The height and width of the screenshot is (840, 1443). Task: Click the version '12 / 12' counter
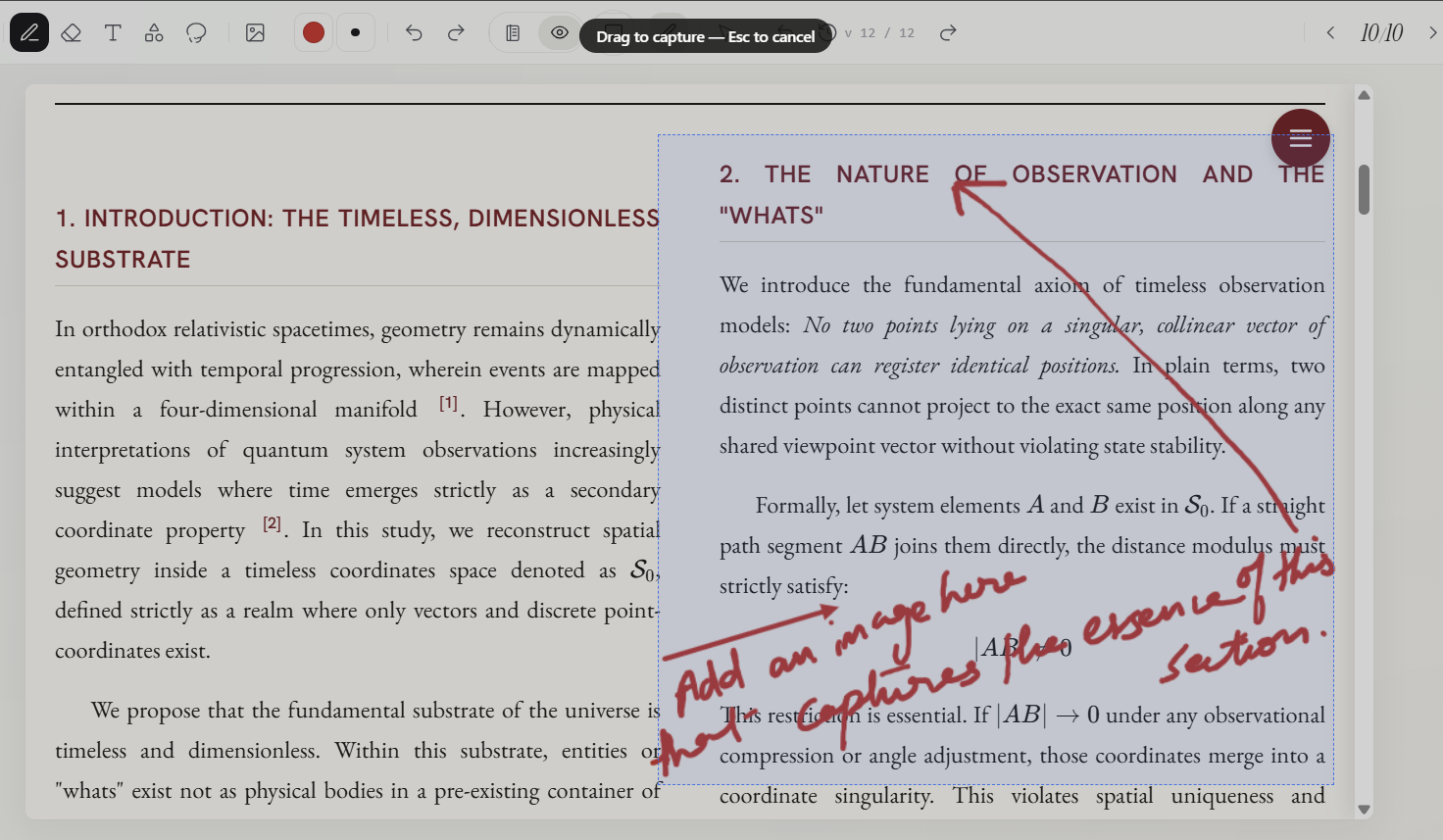887,33
